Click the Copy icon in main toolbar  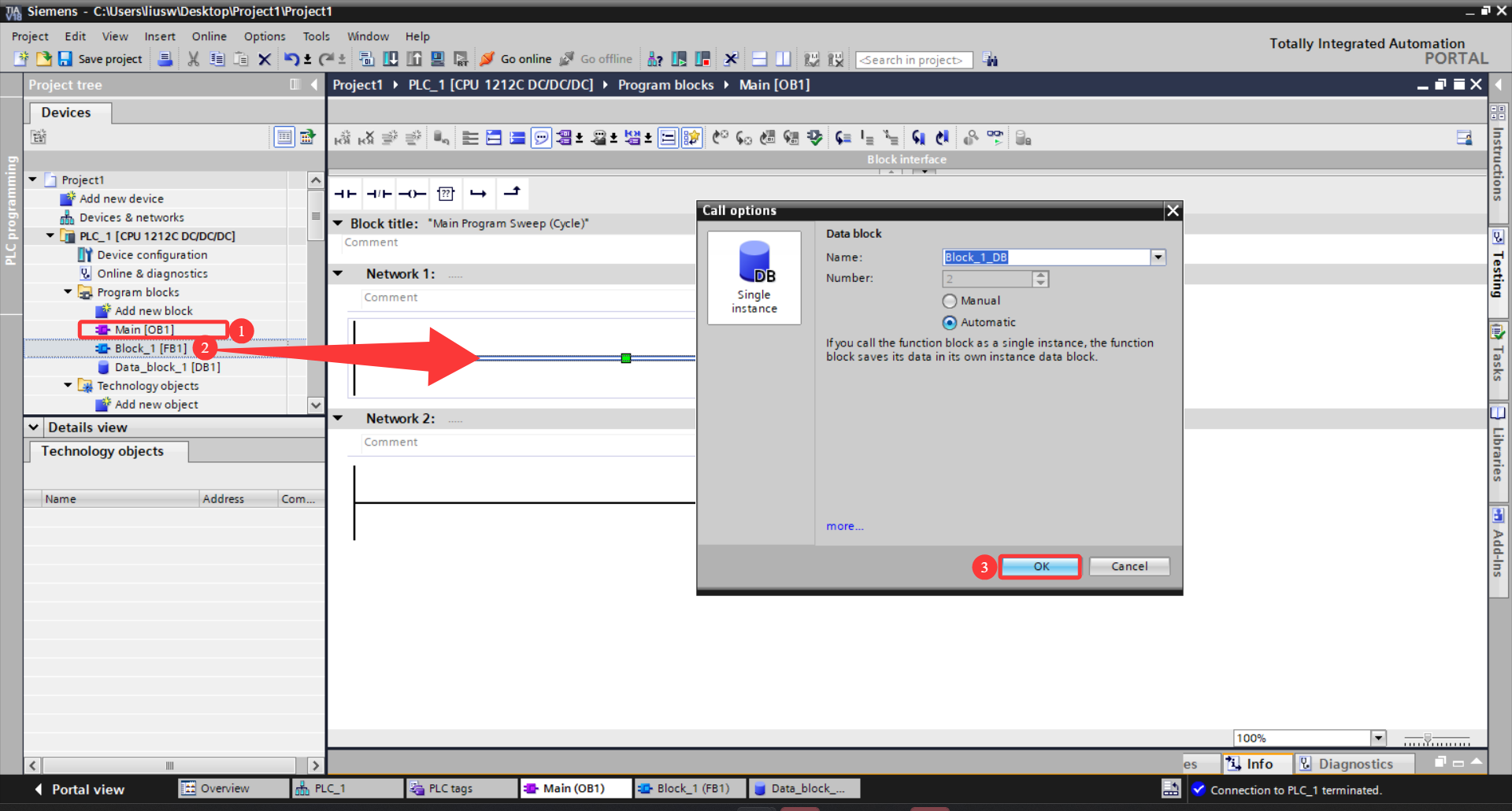click(x=217, y=59)
